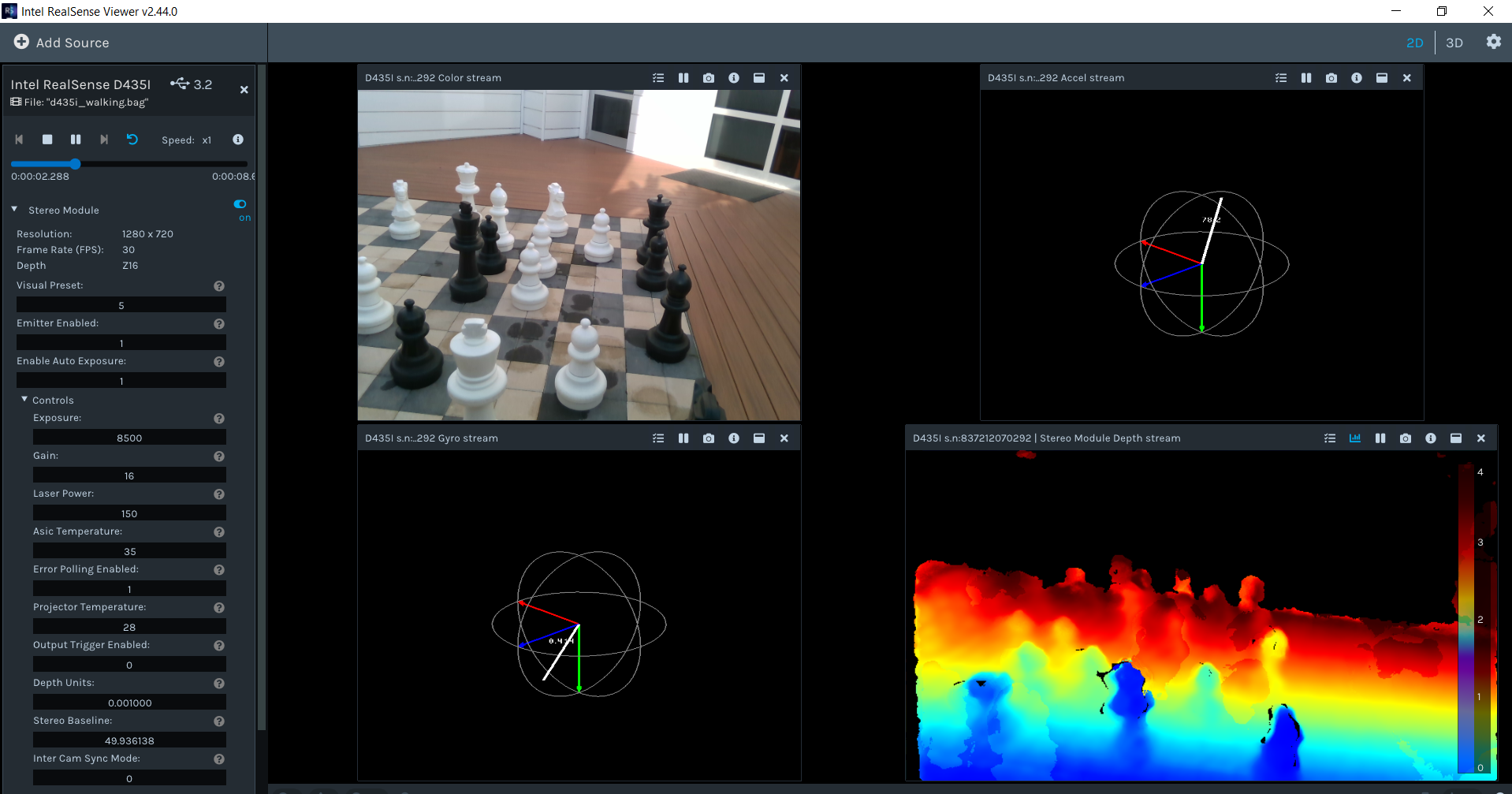Turn off the Stereo Module toggle
This screenshot has width=1512, height=794.
click(x=240, y=203)
